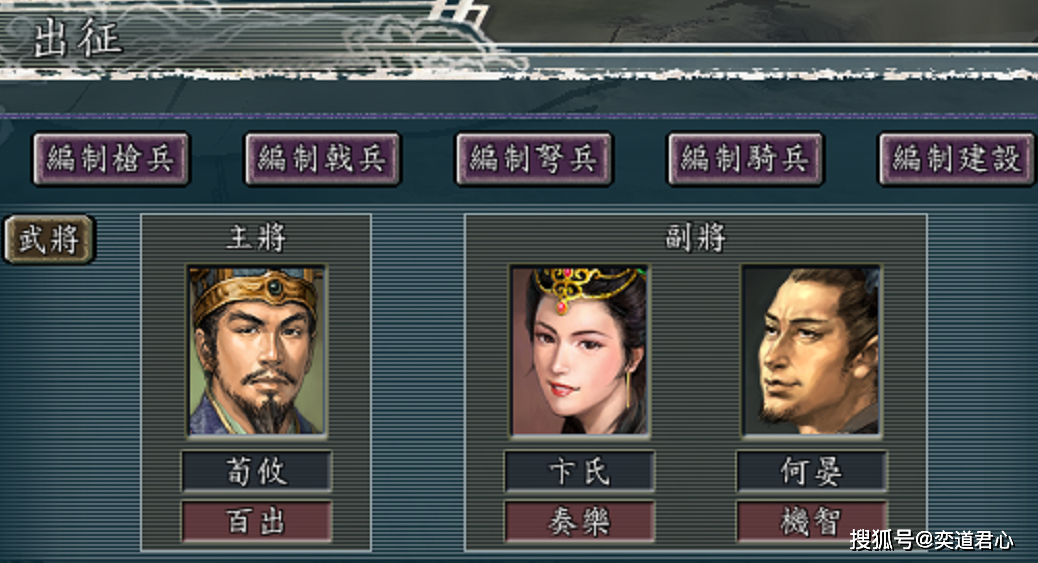Screen dimensions: 1038x563
Task: Click the portrait of main general 荀攸
Action: tap(256, 351)
